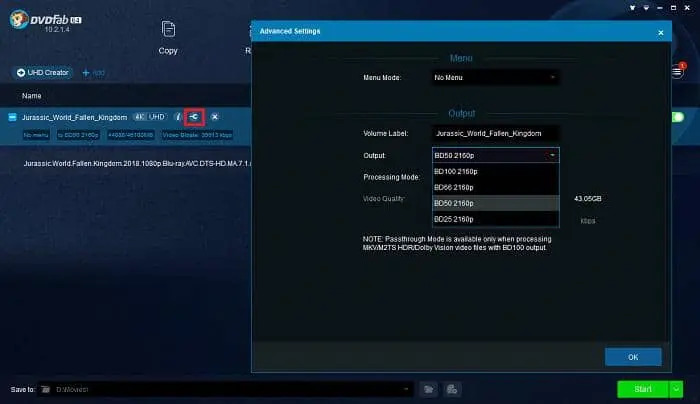This screenshot has height=404, width=700.
Task: Click the Name column header
Action: pyautogui.click(x=32, y=96)
